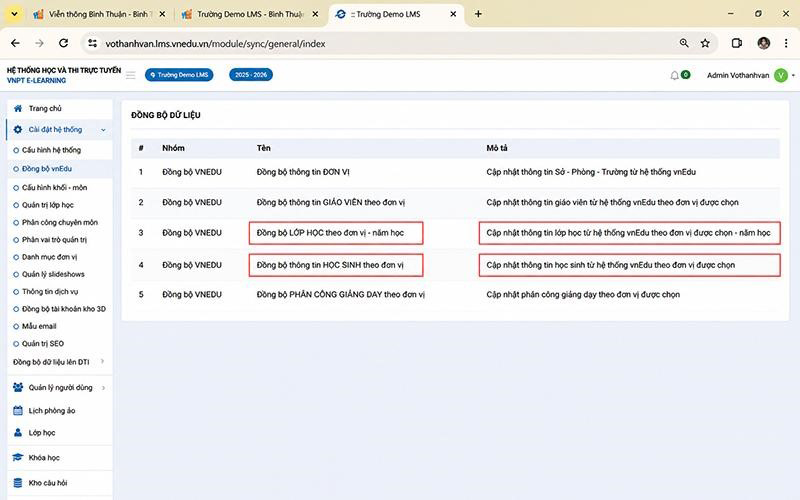Click the Lớp học person icon
Viewport: 800px width, 500px height.
18,433
